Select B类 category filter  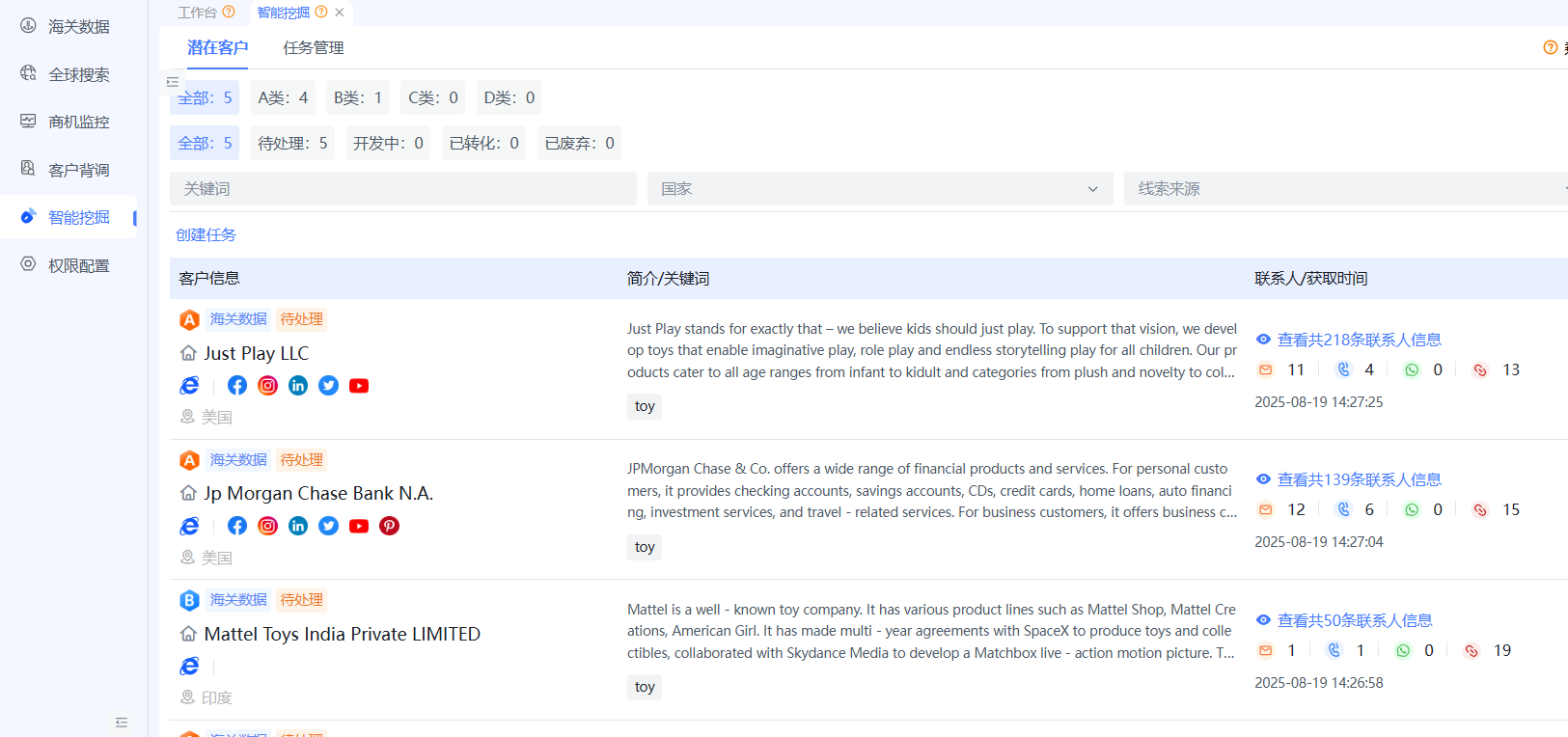[x=358, y=98]
